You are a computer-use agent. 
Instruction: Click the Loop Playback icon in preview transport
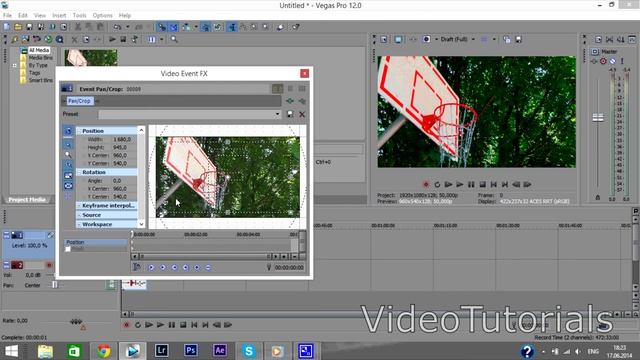437,184
